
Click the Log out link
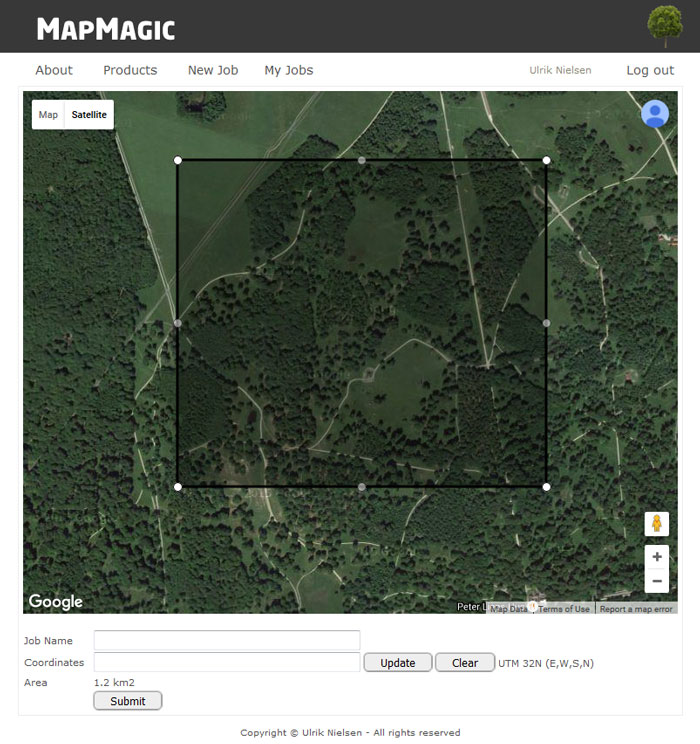(650, 70)
